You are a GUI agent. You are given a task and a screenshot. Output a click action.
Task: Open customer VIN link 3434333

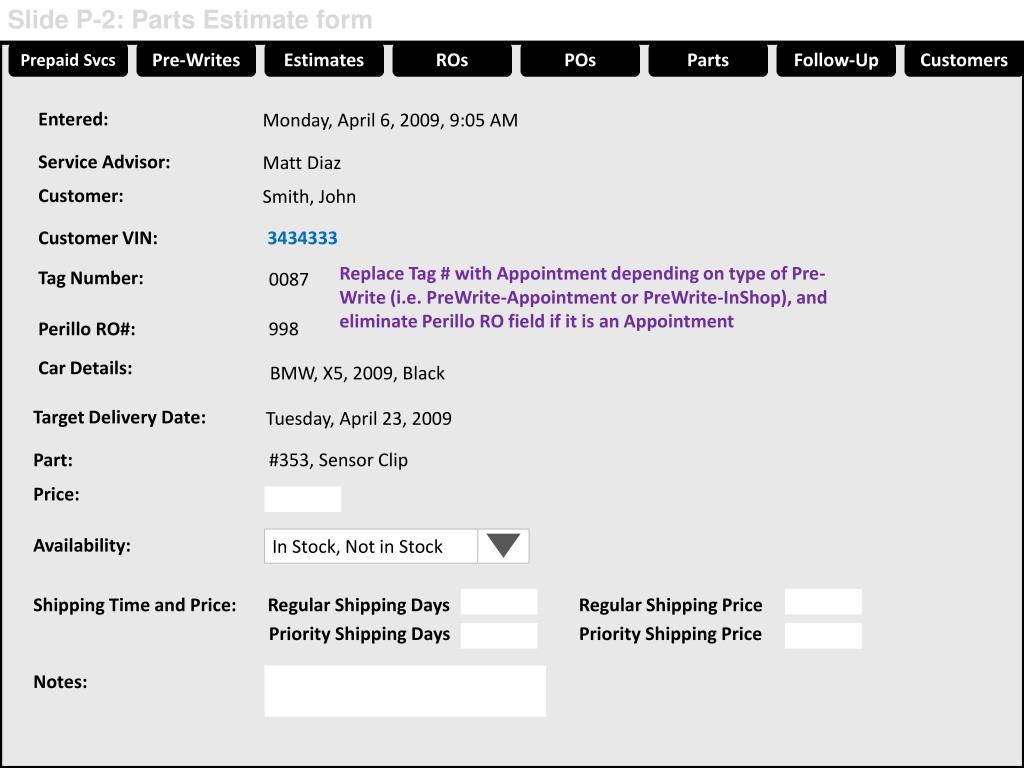click(x=302, y=238)
